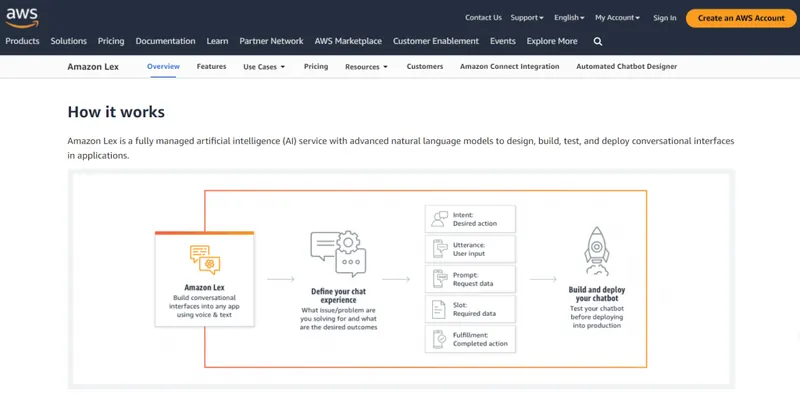Click Create an AWS Account button
Screen dimensions: 800x394
click(x=741, y=18)
